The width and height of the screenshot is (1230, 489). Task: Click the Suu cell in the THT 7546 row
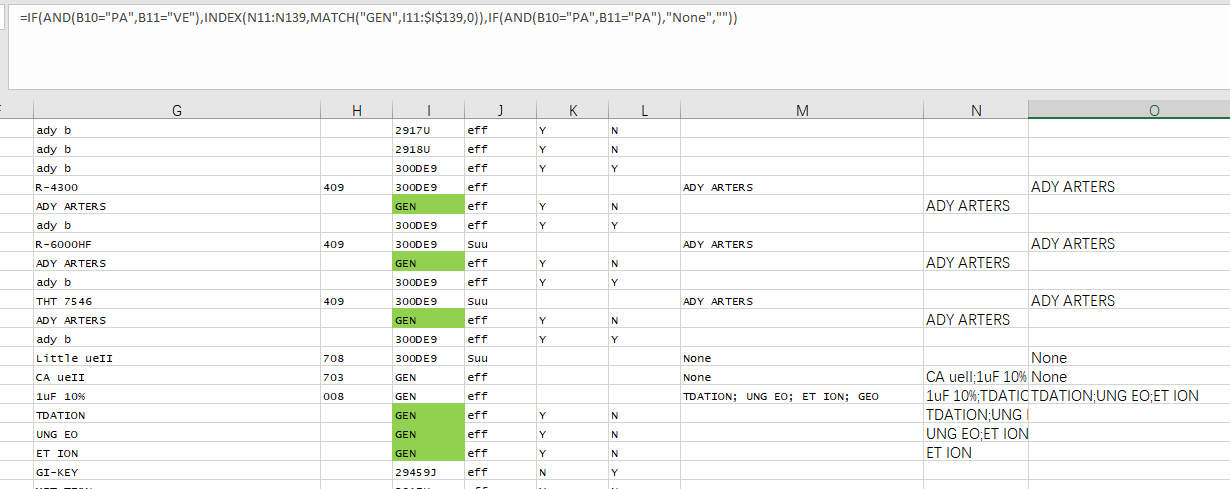[x=501, y=301]
